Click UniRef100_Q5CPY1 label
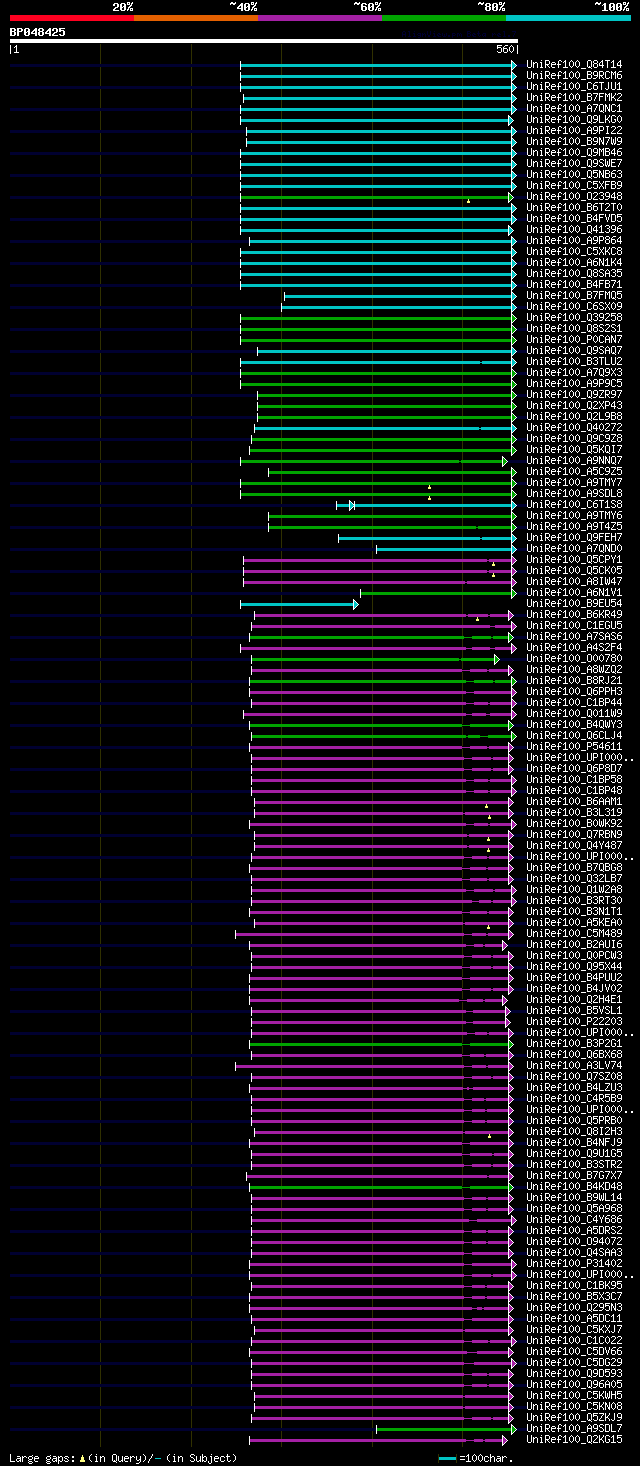Viewport: 640px width, 1466px height. (574, 559)
